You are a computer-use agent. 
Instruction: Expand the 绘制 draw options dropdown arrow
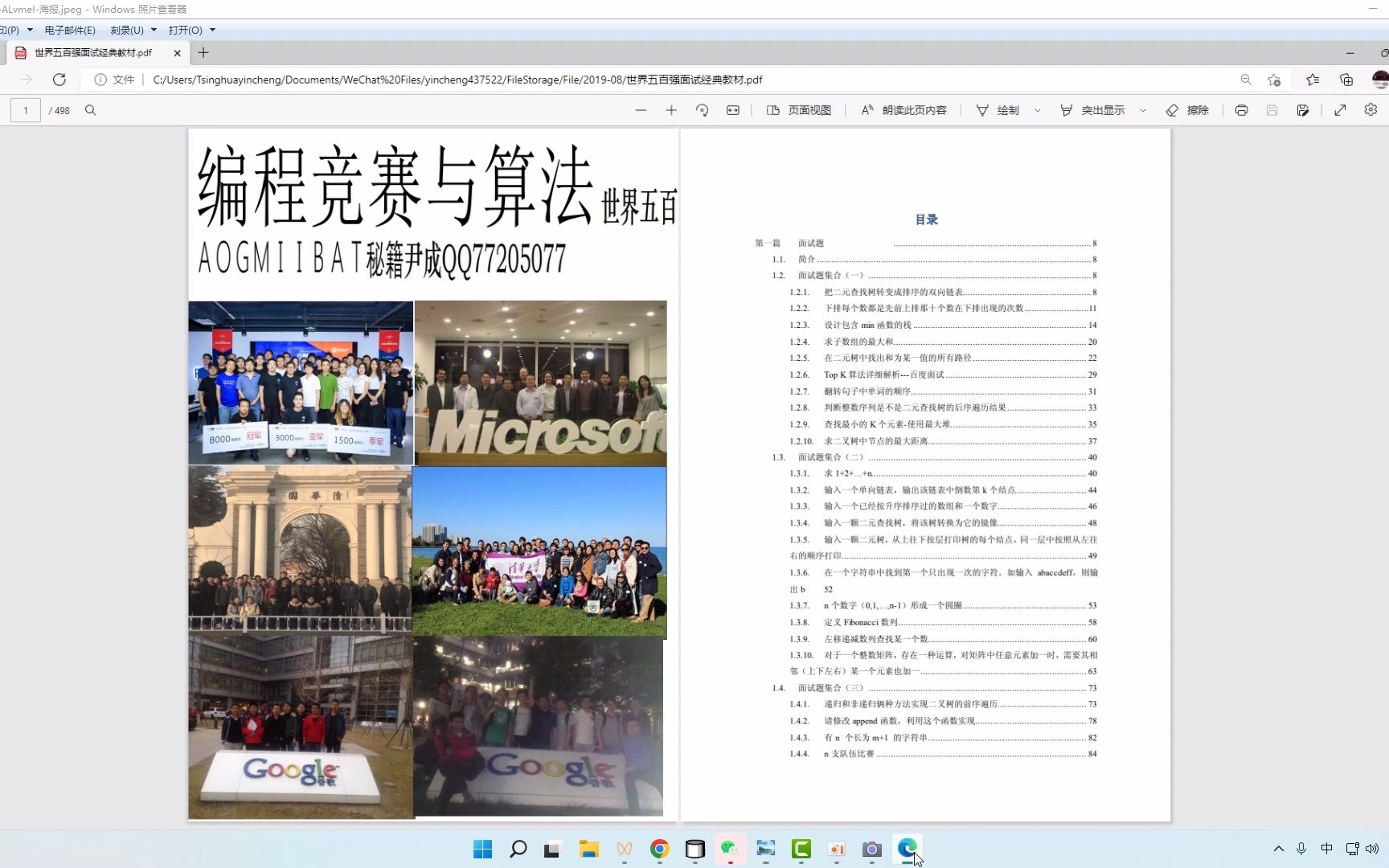click(1037, 110)
